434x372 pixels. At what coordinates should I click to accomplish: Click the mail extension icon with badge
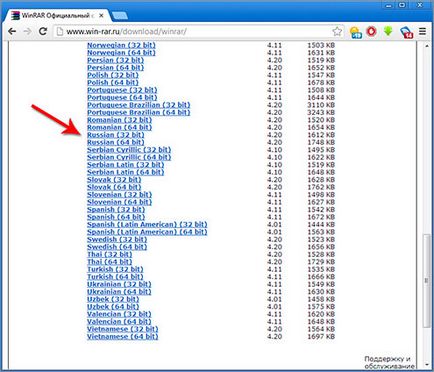[407, 32]
